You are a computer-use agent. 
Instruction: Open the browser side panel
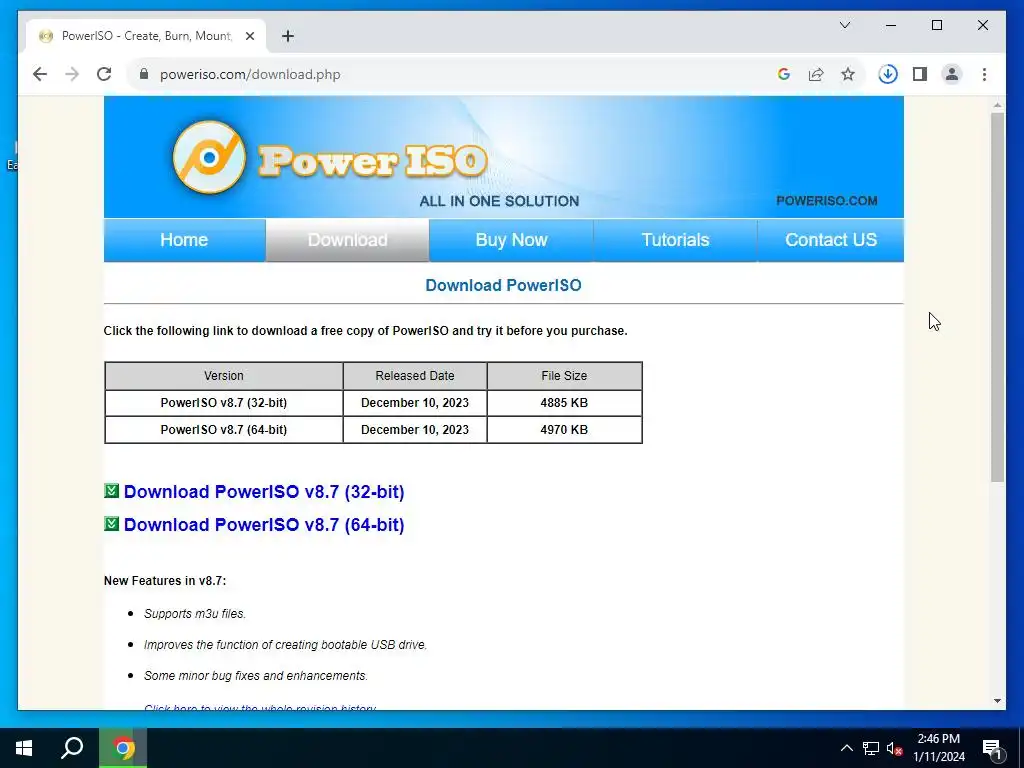[x=920, y=74]
